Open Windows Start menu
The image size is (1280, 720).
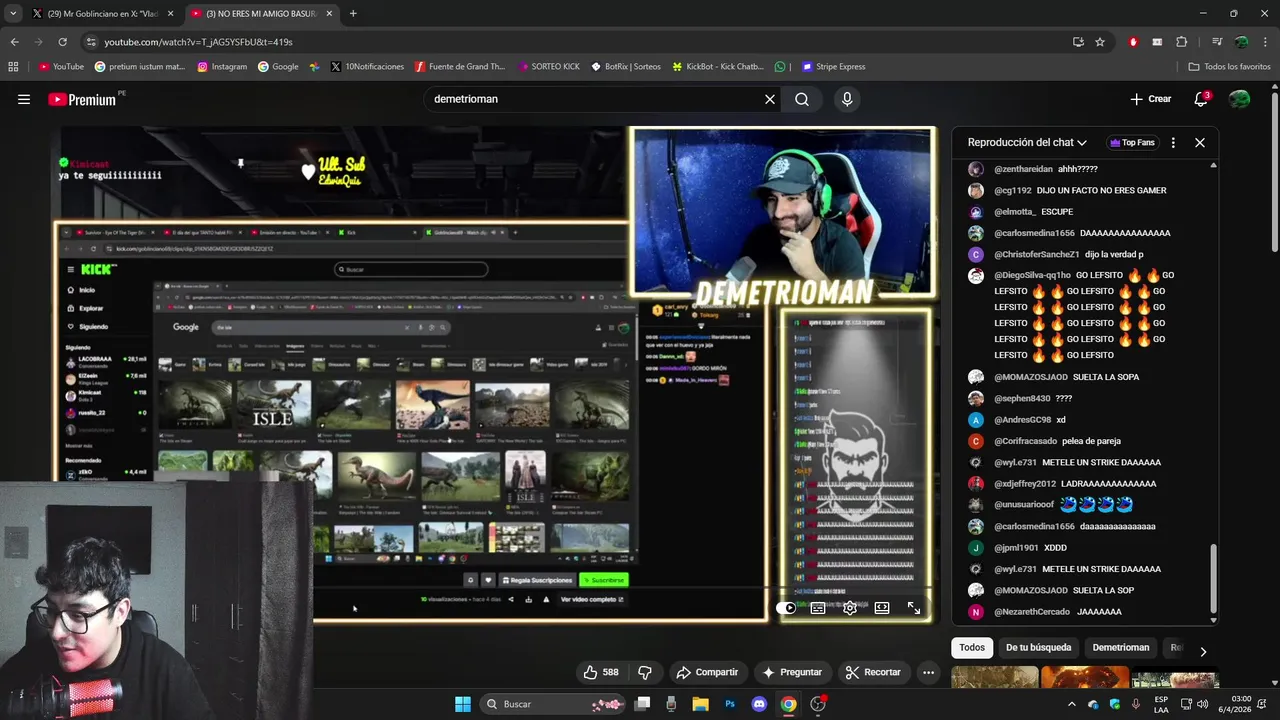[462, 704]
